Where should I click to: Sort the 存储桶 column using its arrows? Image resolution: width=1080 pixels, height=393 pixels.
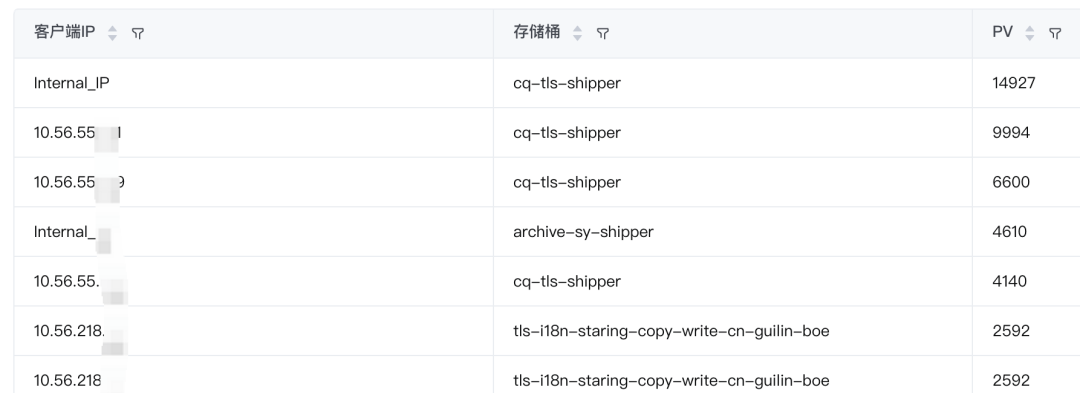[577, 33]
